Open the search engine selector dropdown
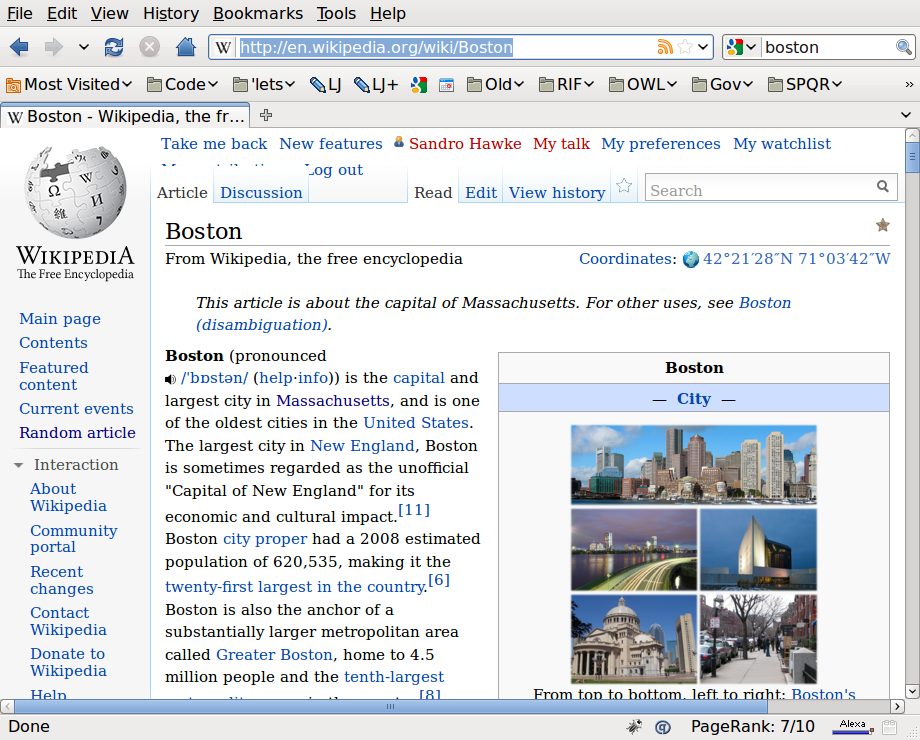The image size is (920, 740). 742,47
